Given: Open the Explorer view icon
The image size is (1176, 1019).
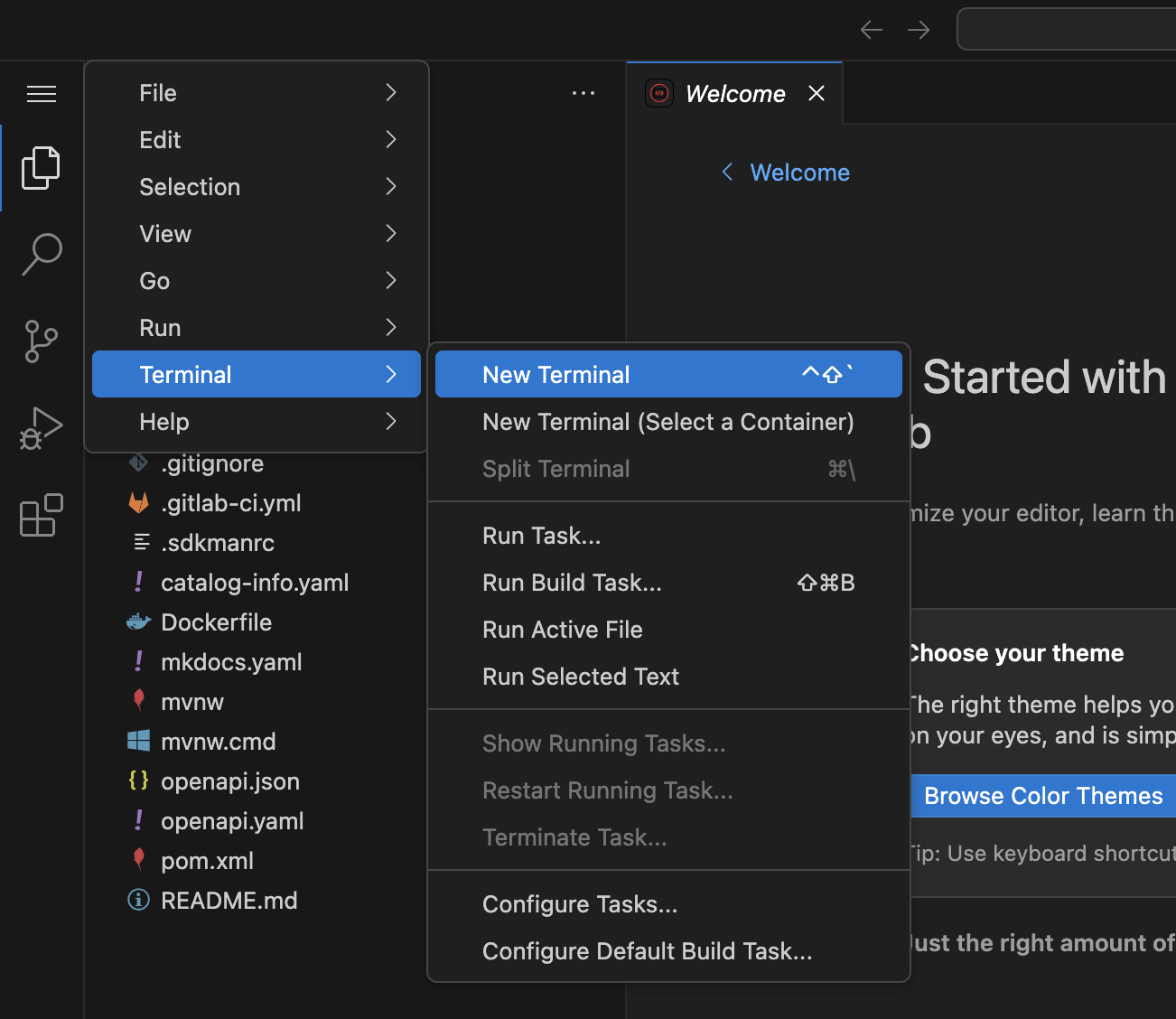Looking at the screenshot, I should (x=42, y=168).
